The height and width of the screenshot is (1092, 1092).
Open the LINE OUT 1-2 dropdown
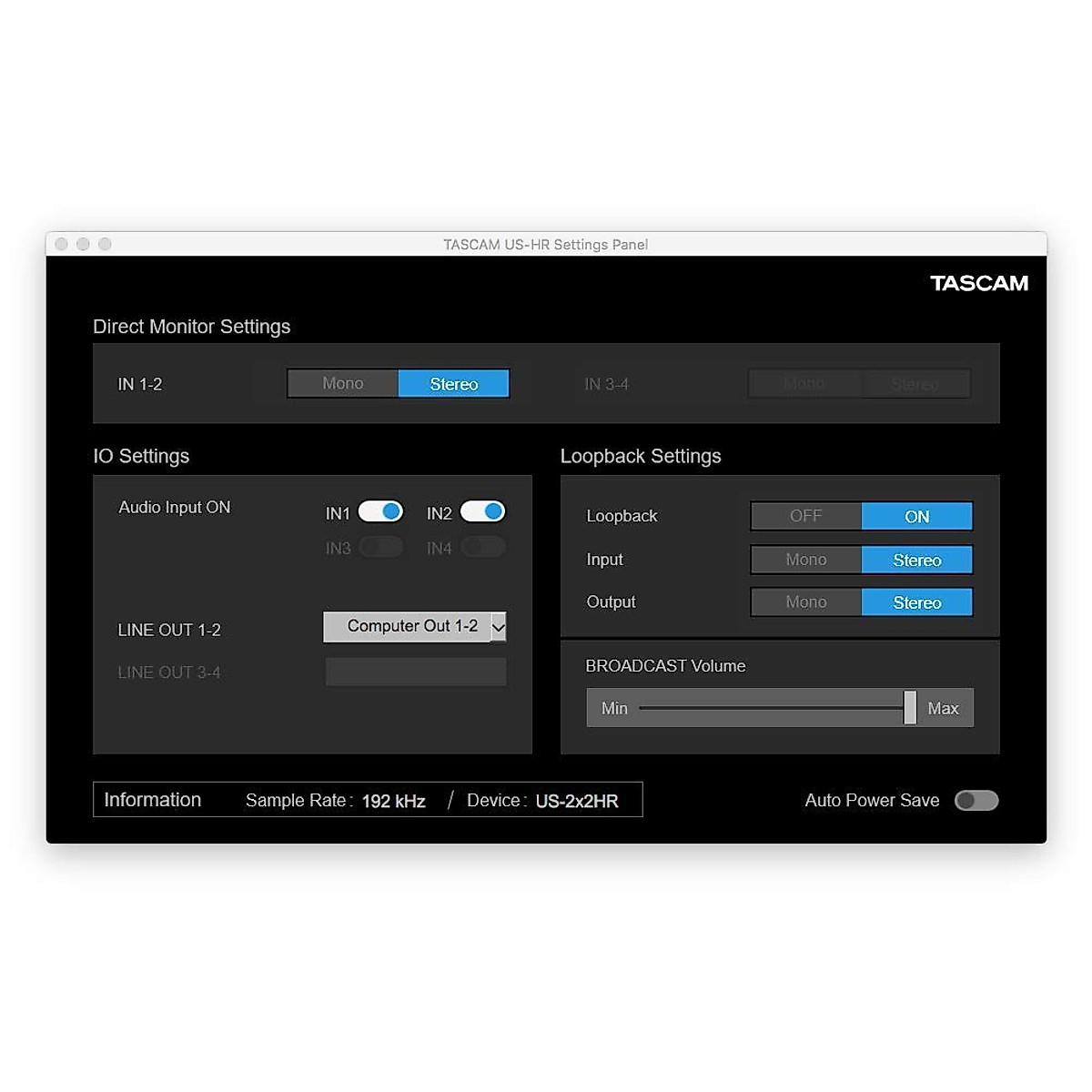click(411, 626)
